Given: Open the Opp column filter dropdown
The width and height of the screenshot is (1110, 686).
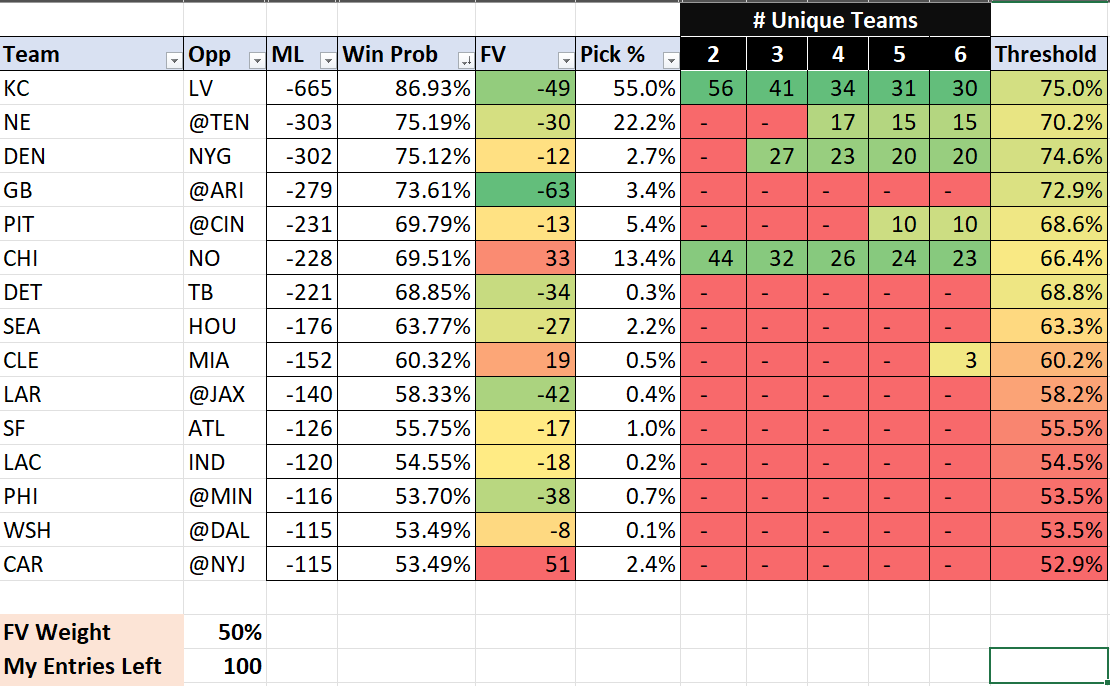Looking at the screenshot, I should [x=255, y=56].
